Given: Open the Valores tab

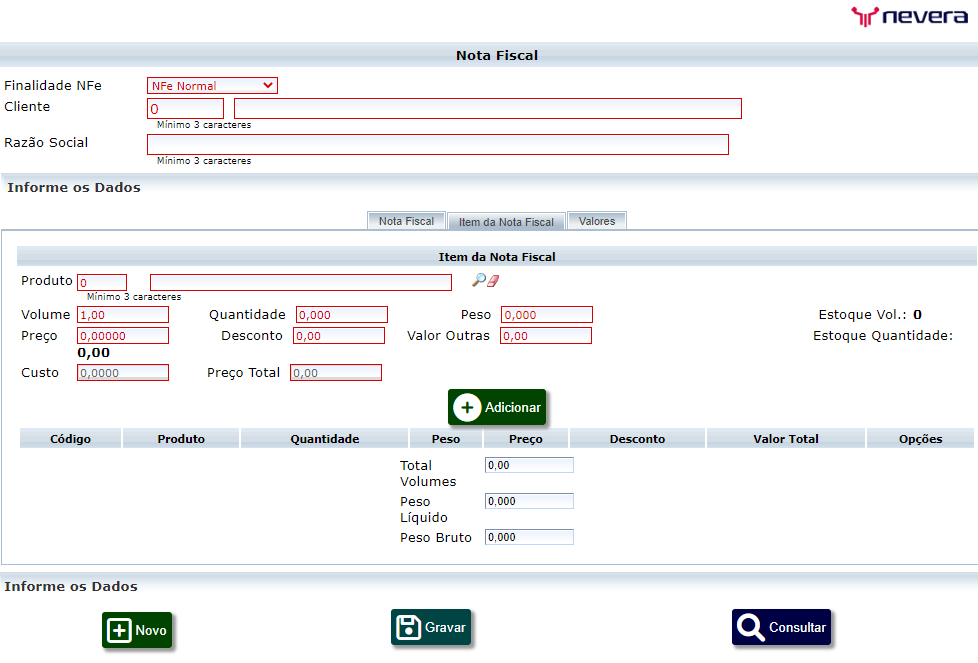Looking at the screenshot, I should coord(597,221).
